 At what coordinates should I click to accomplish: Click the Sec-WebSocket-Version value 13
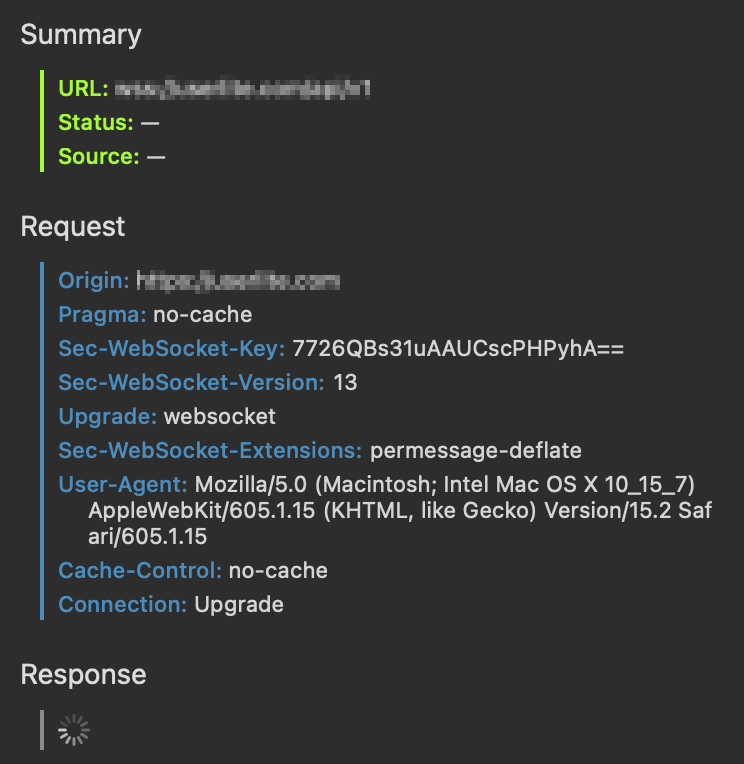coord(345,383)
